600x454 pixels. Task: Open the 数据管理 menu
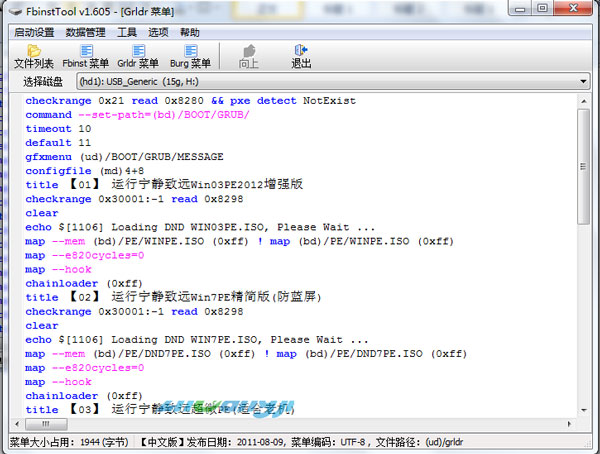[86, 32]
